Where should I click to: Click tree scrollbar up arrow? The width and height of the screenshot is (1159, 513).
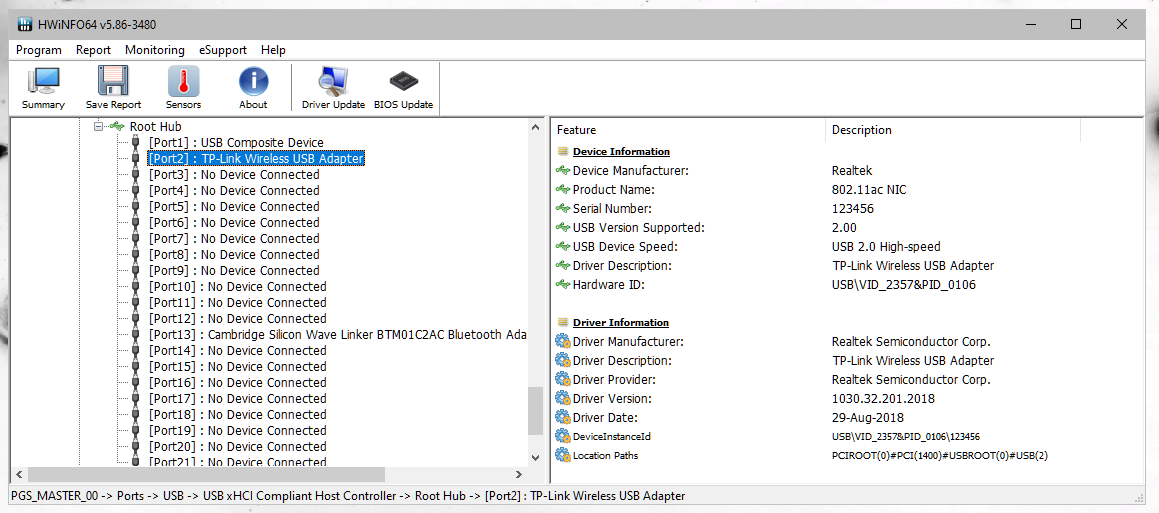pos(536,128)
